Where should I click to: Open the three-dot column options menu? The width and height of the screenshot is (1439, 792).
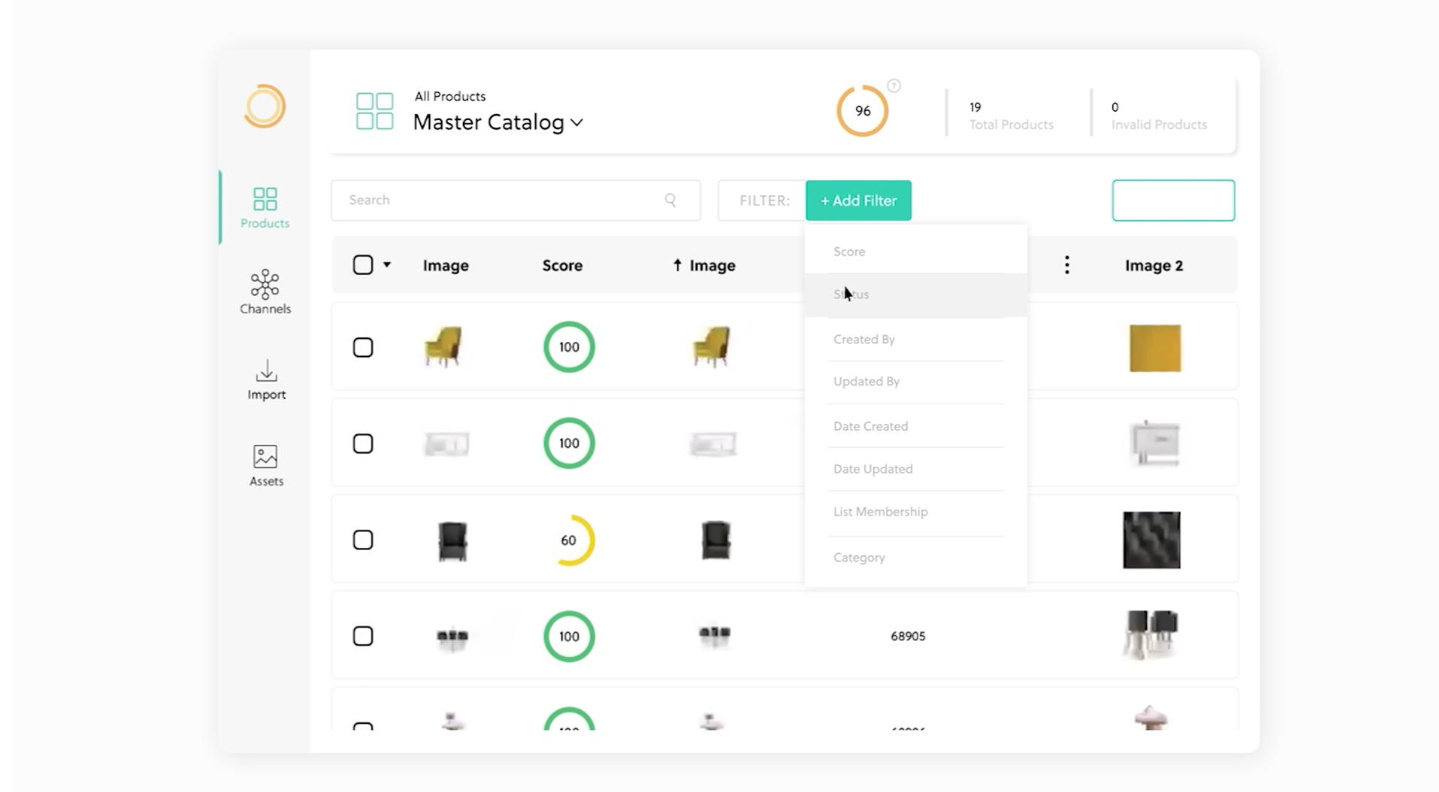pos(1067,264)
